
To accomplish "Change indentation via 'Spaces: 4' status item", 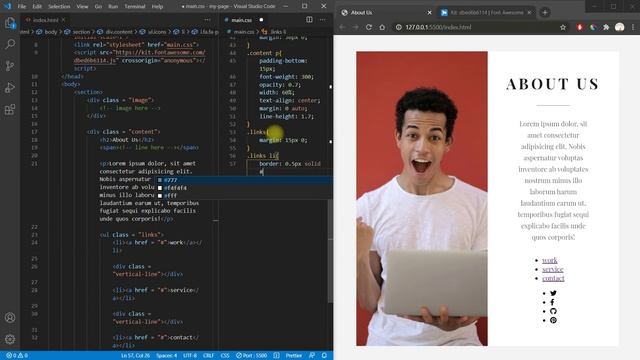I will coord(167,356).
